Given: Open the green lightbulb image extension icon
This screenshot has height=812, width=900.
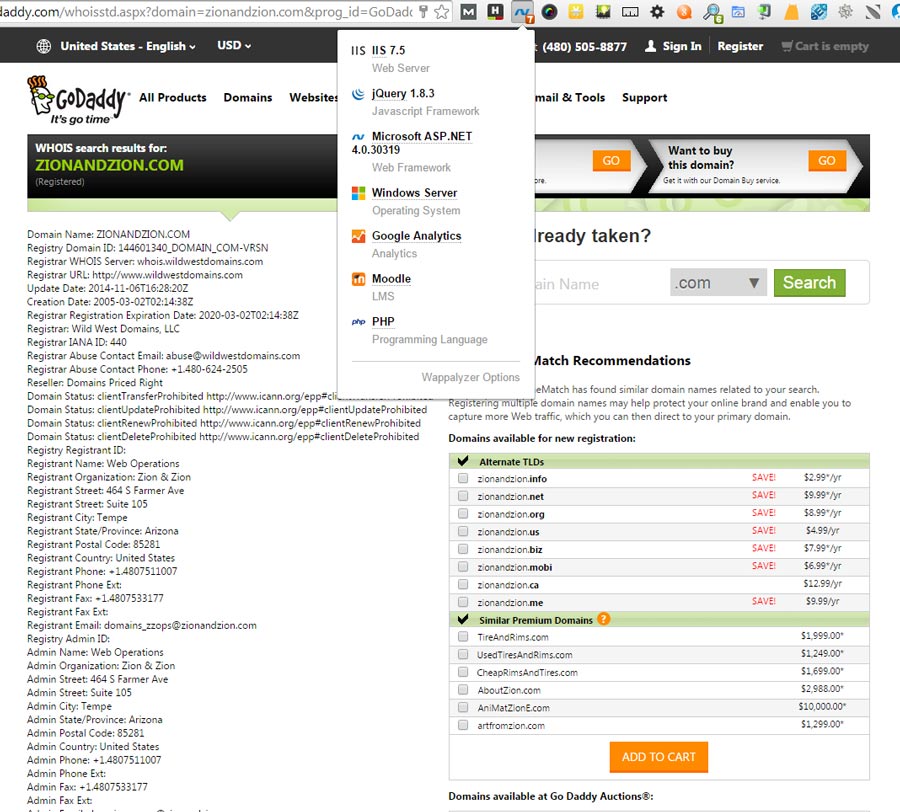Looking at the screenshot, I should click(603, 11).
